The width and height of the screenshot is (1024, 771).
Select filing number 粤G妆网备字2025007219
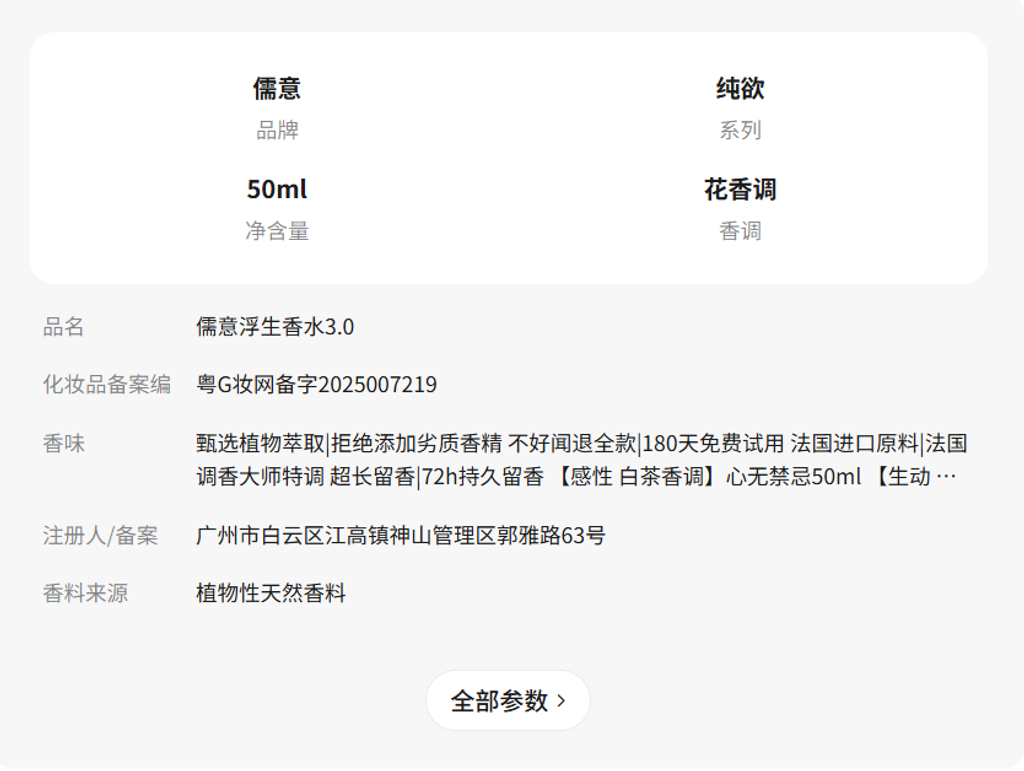(x=316, y=384)
